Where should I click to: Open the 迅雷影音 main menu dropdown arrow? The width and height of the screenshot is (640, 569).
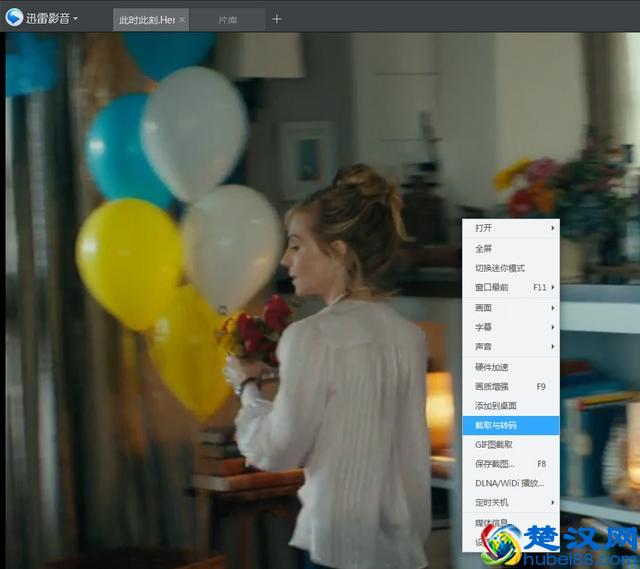76,18
